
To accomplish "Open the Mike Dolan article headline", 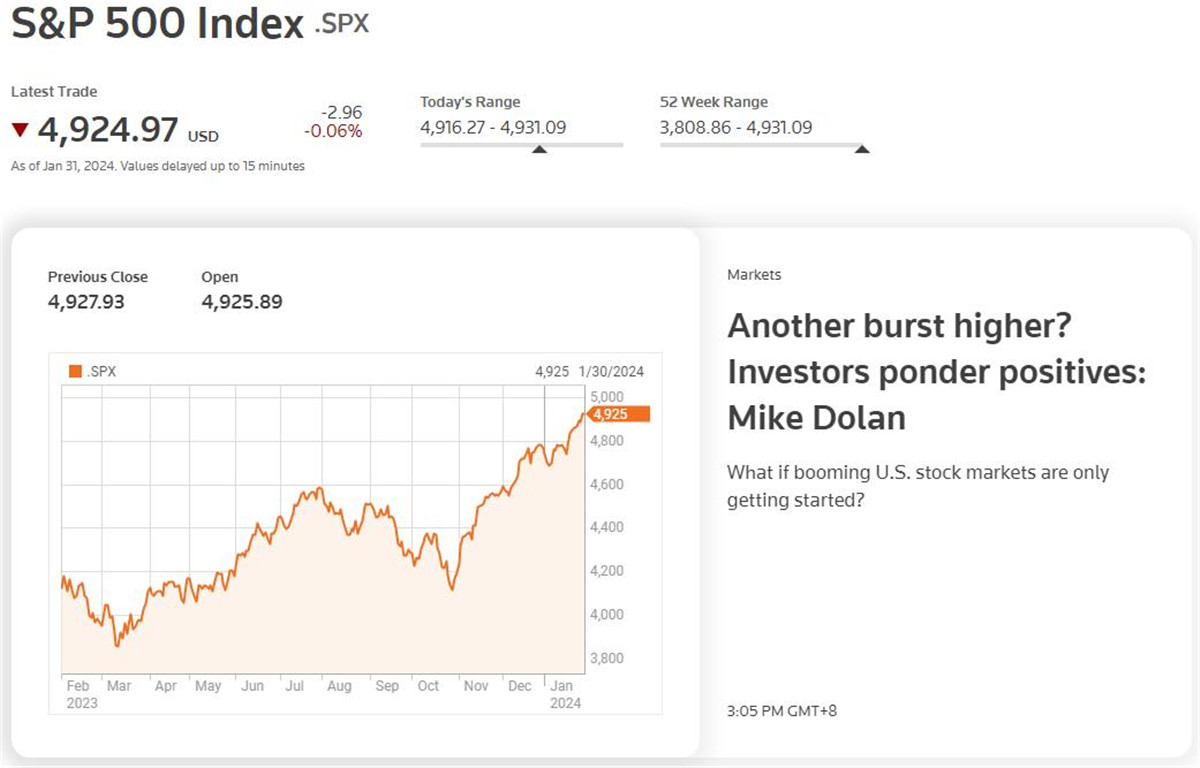I will [x=936, y=371].
